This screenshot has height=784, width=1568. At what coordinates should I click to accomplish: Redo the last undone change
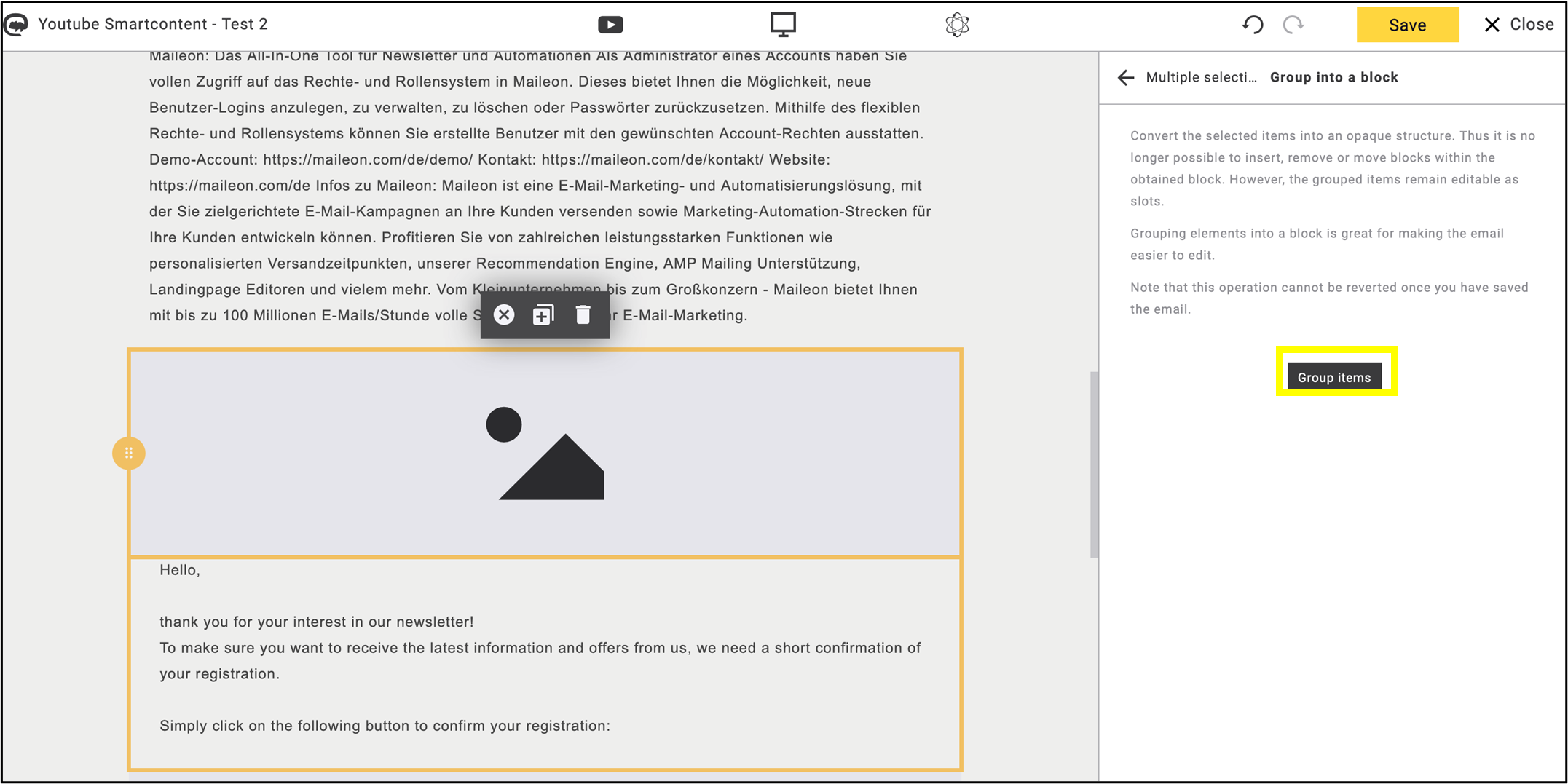(1293, 25)
